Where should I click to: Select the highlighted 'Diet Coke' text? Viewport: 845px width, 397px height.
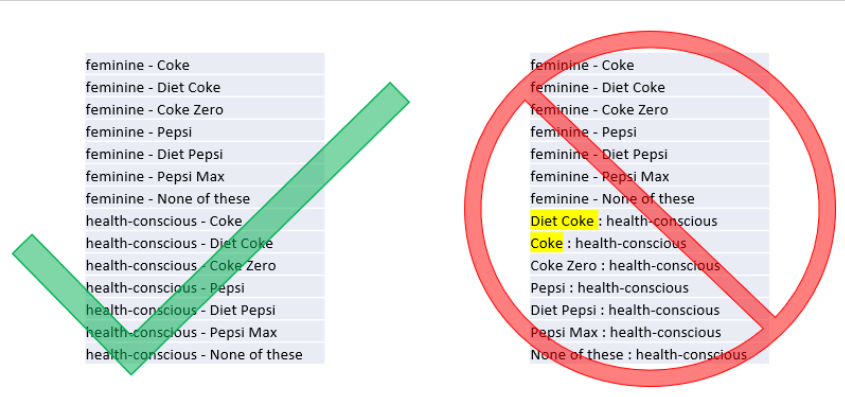(564, 221)
